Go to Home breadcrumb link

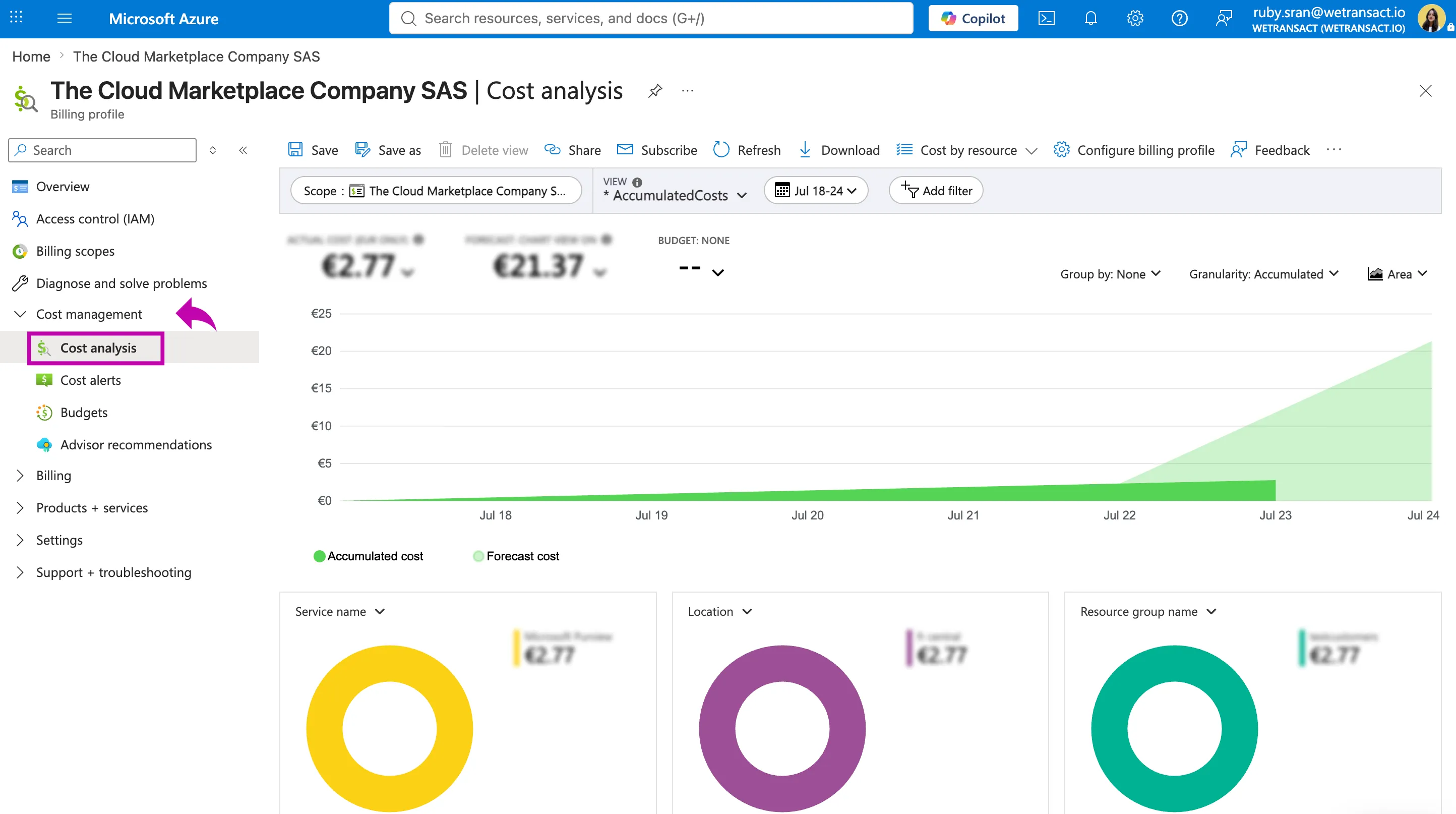(31, 56)
